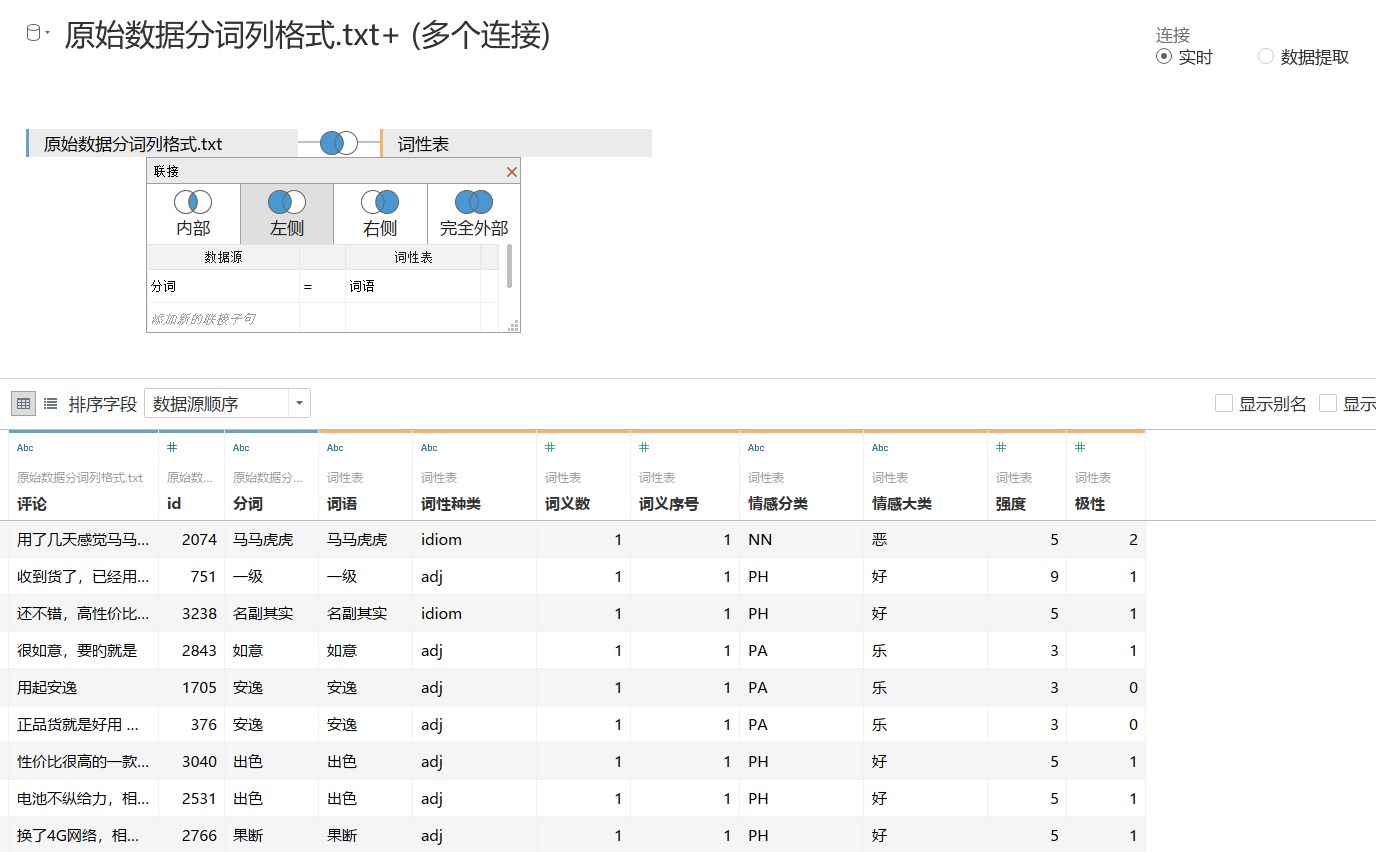Click number type icon of 词义序号 column
This screenshot has height=852, width=1376.
point(644,447)
